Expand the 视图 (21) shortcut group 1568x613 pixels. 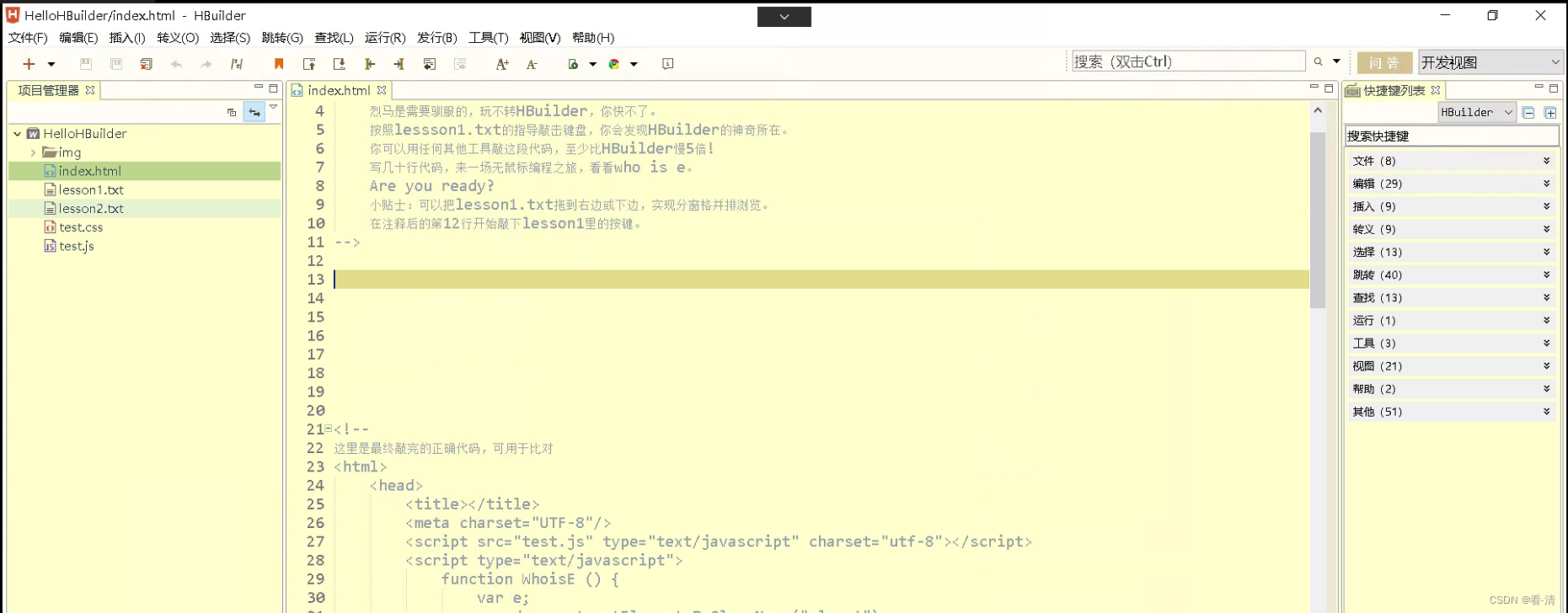[x=1451, y=366]
